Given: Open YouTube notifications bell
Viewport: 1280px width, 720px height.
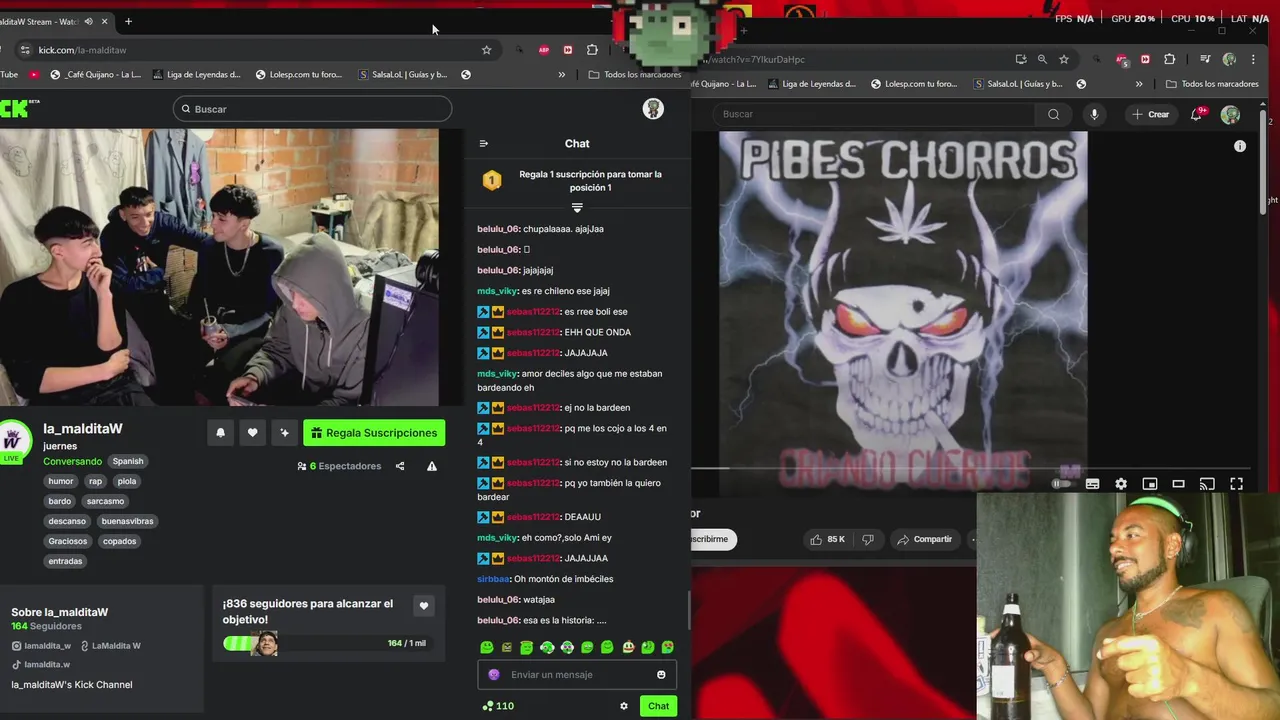Looking at the screenshot, I should pos(1197,114).
